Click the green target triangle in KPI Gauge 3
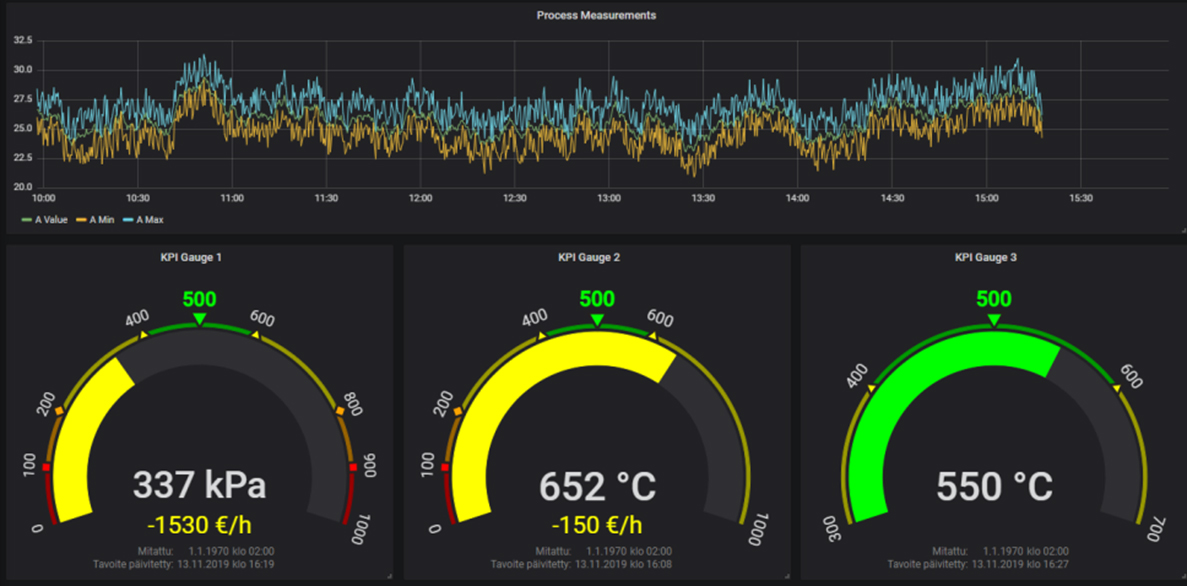Screen dimensions: 1187x586 tap(993, 319)
